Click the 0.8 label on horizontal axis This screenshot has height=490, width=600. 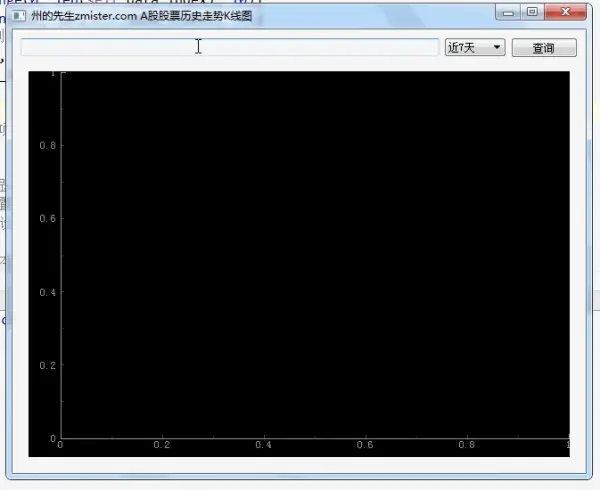tap(467, 445)
